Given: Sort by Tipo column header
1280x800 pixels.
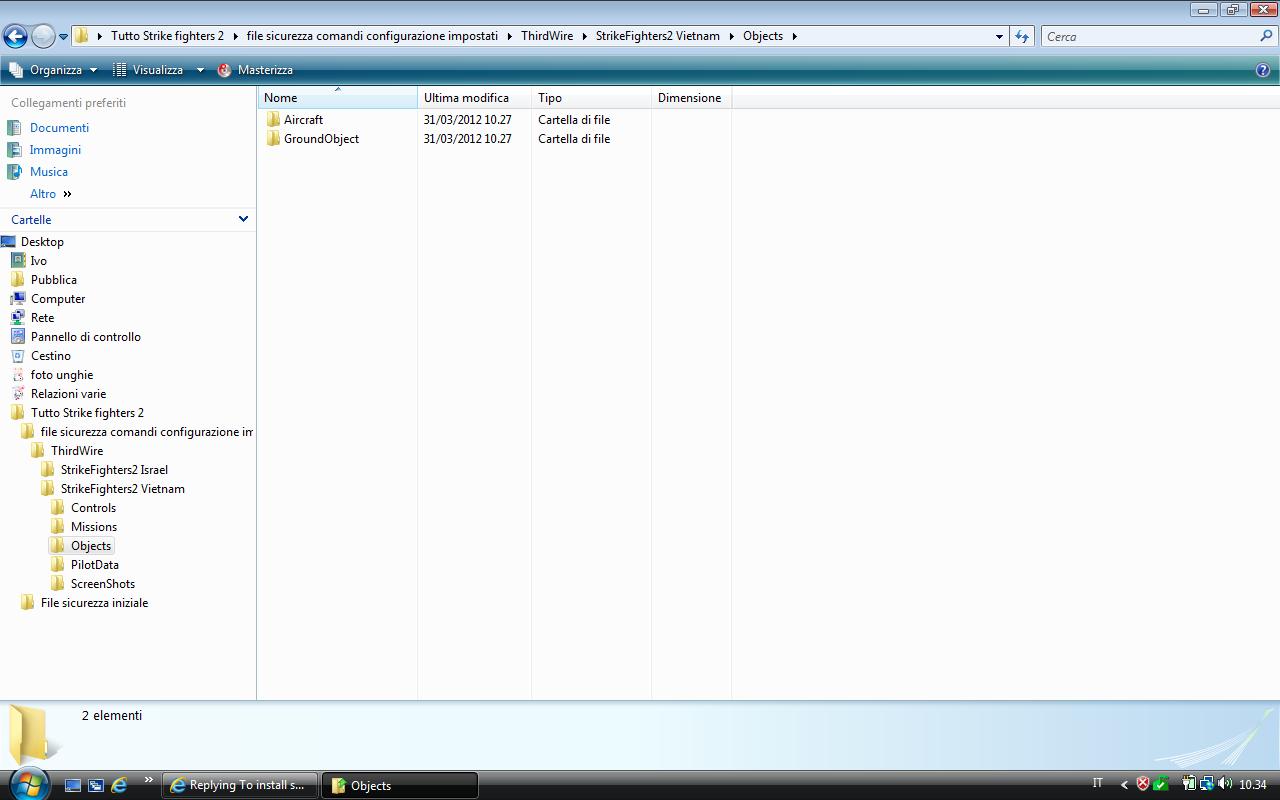Looking at the screenshot, I should [591, 98].
